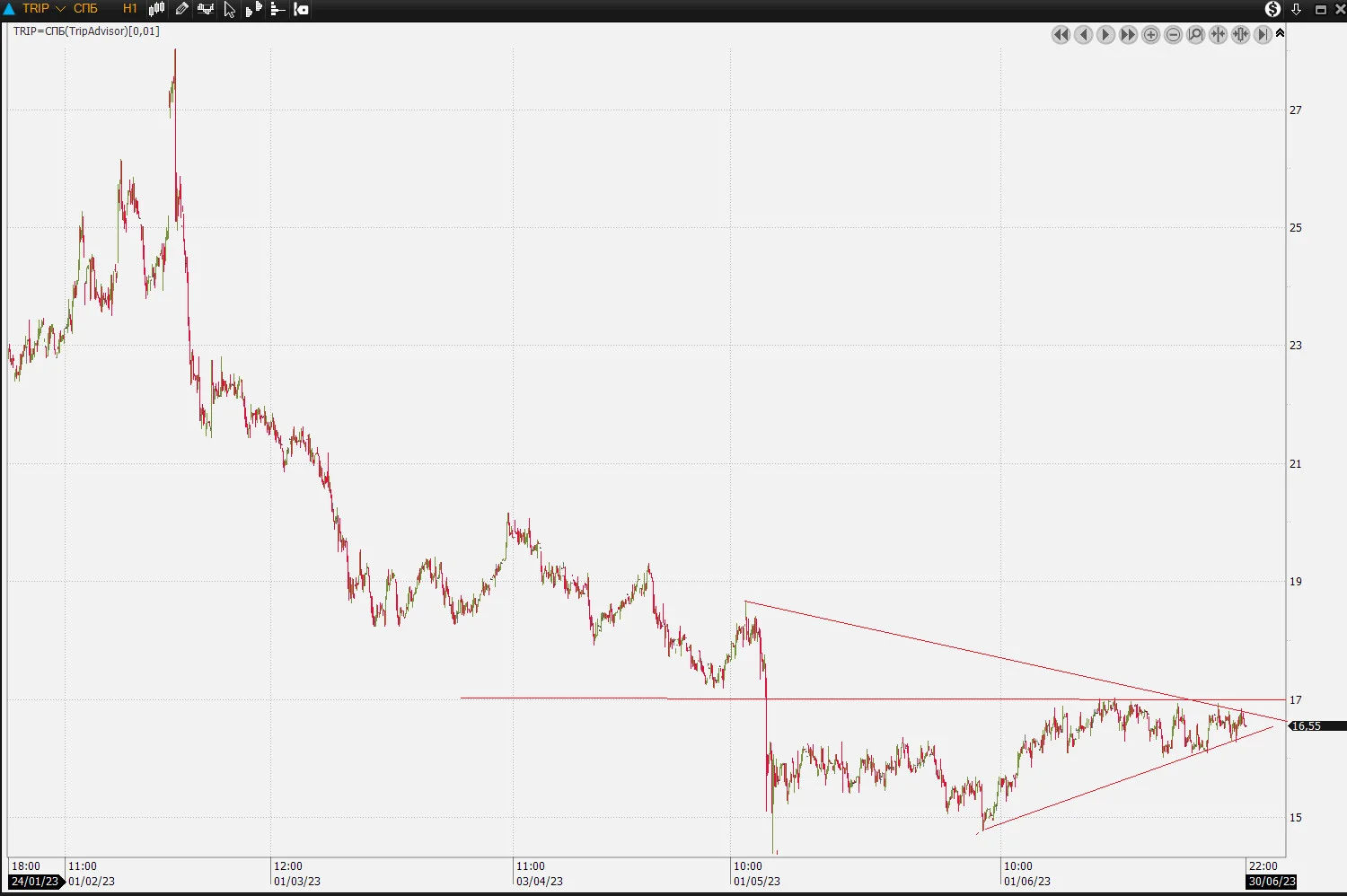Toggle the volume profile icon
This screenshot has width=1347, height=896.
(253, 9)
